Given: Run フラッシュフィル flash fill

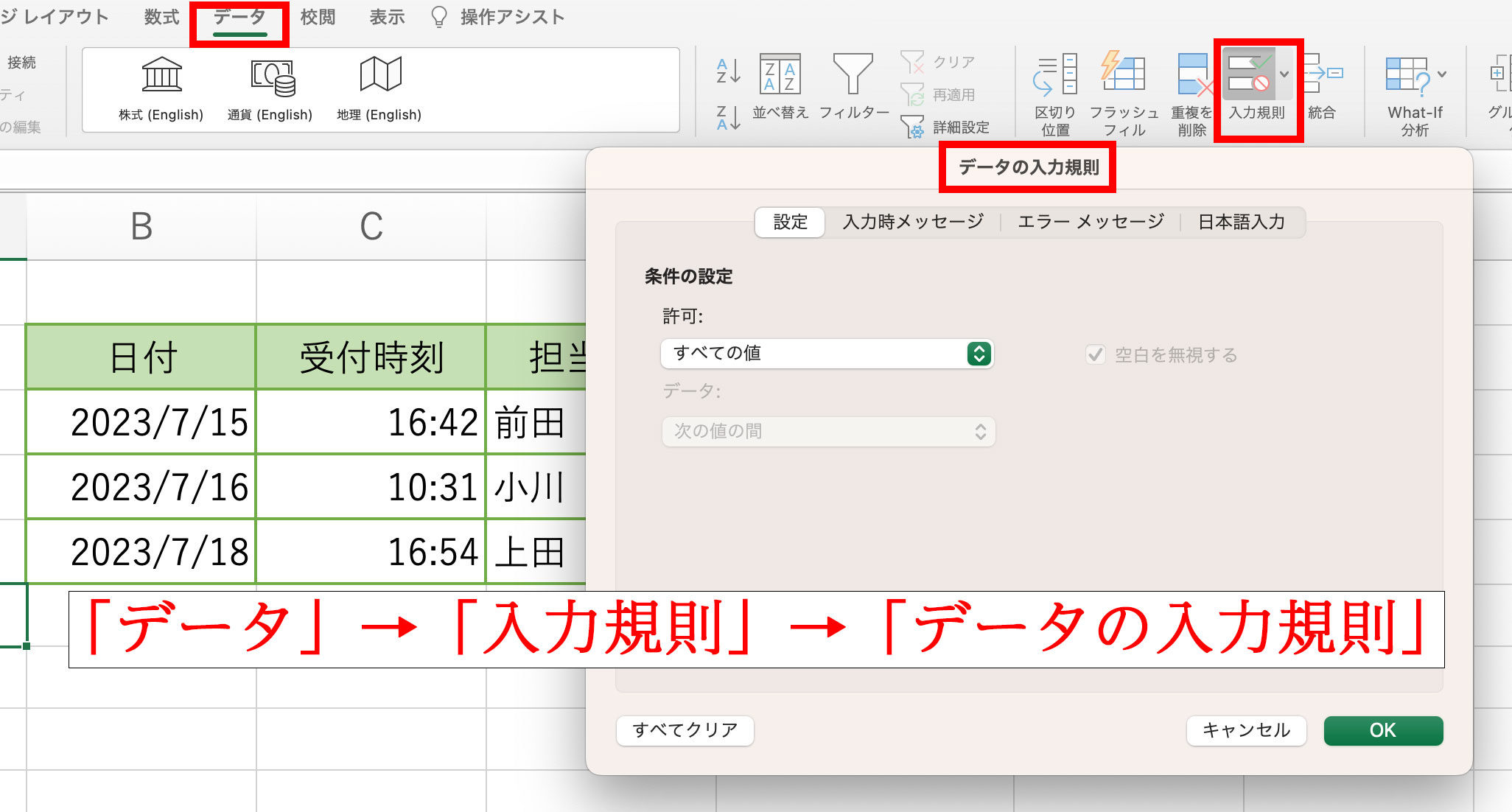Looking at the screenshot, I should click(x=1123, y=72).
